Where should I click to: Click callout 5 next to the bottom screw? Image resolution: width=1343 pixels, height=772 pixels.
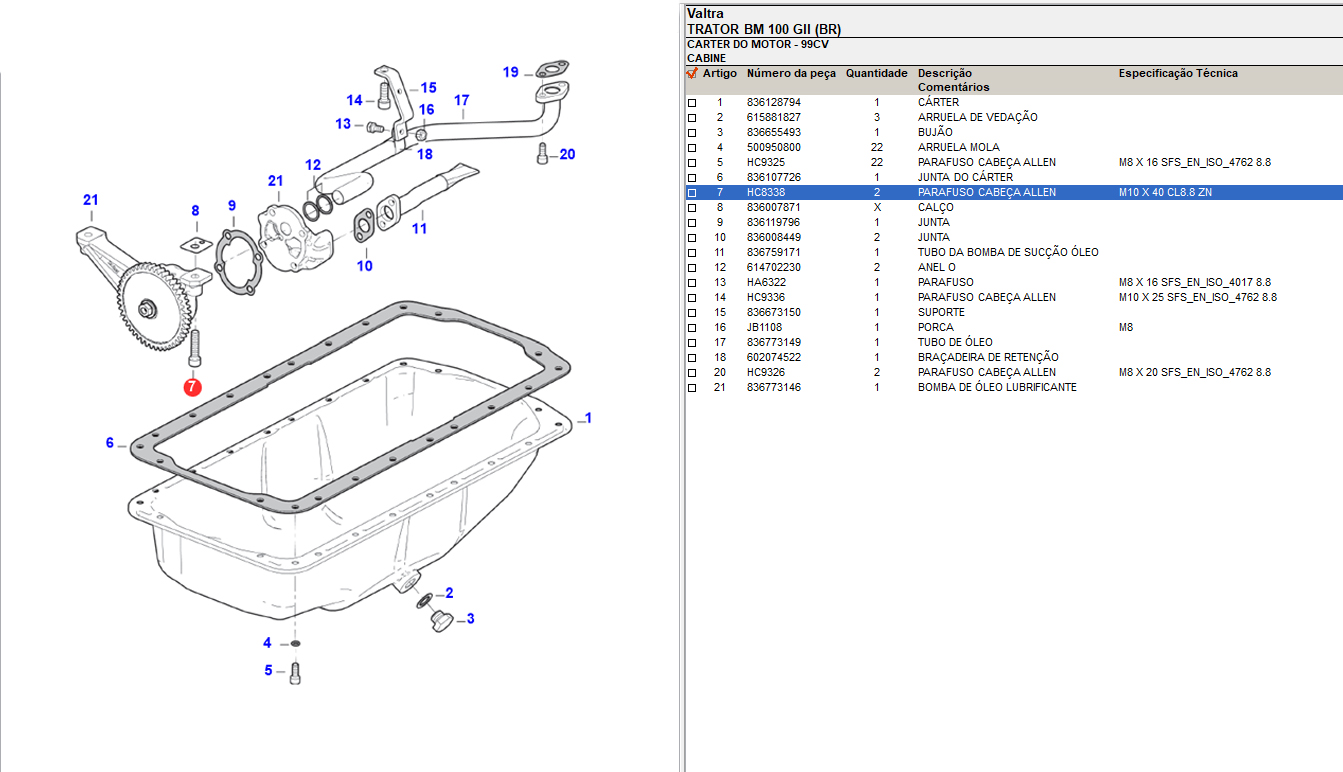click(268, 670)
